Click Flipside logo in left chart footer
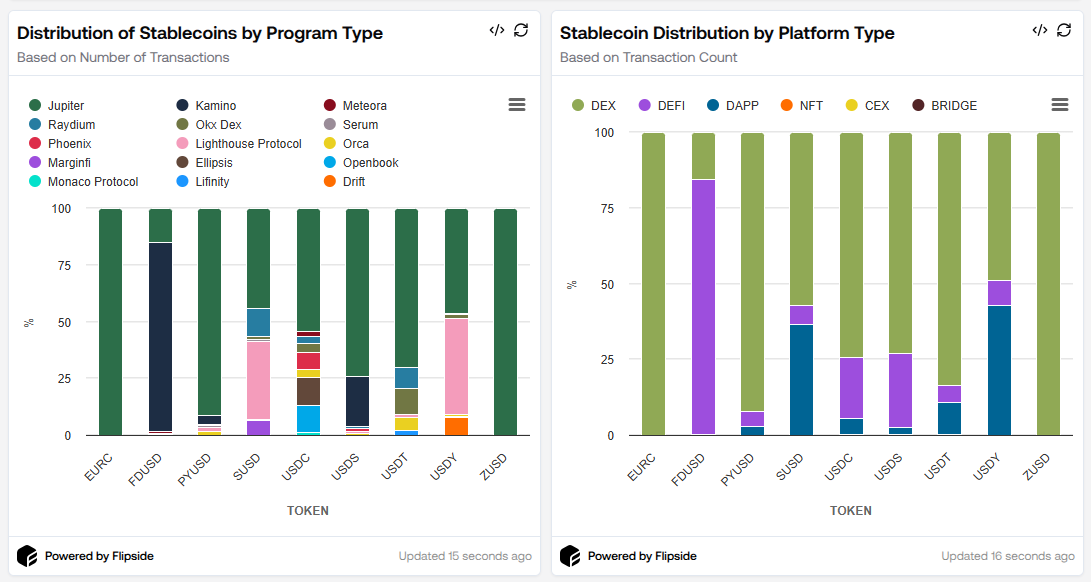 point(27,556)
